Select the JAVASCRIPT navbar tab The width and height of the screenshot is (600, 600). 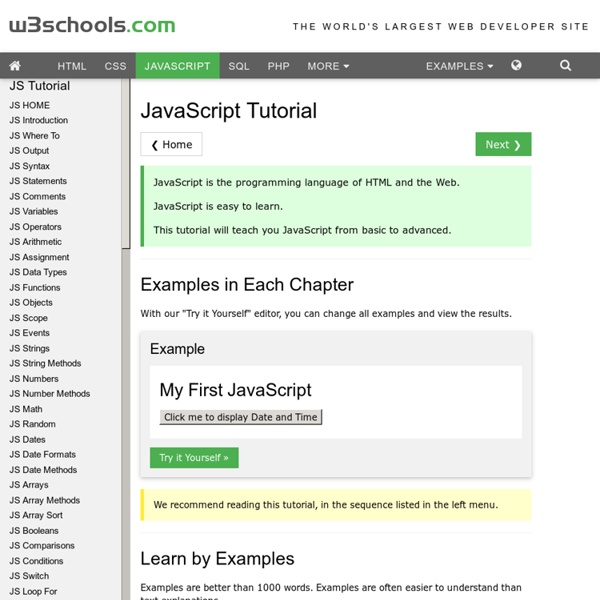(177, 66)
